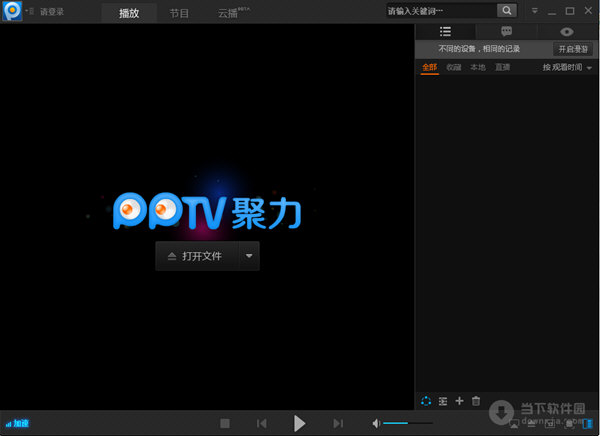Screen dimensions: 600x436
Task: Click the 不同的设备，相同的记录 text
Action: tap(479, 49)
